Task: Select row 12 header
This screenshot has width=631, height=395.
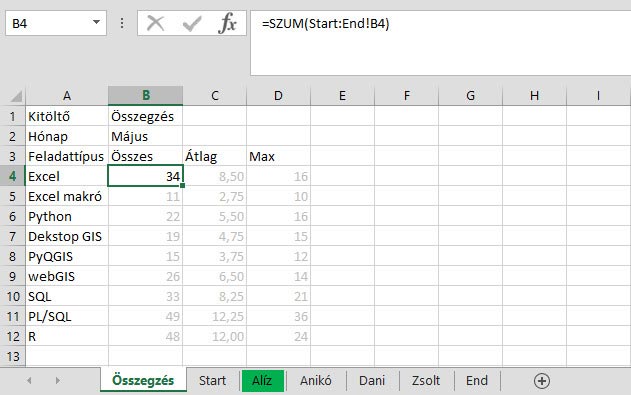Action: click(x=12, y=336)
